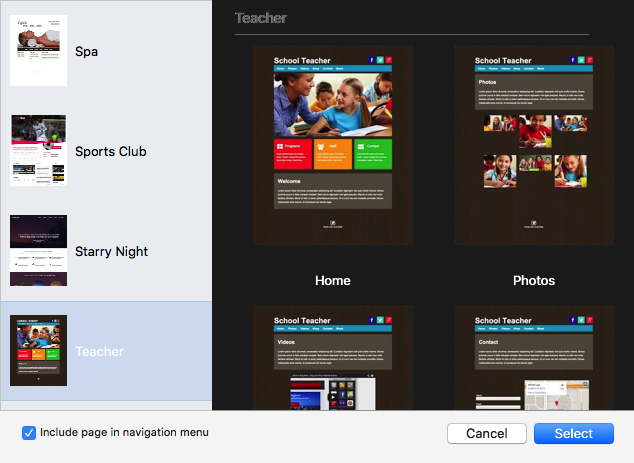Click the Welcome text box in Home preview
The height and width of the screenshot is (463, 634).
[333, 191]
